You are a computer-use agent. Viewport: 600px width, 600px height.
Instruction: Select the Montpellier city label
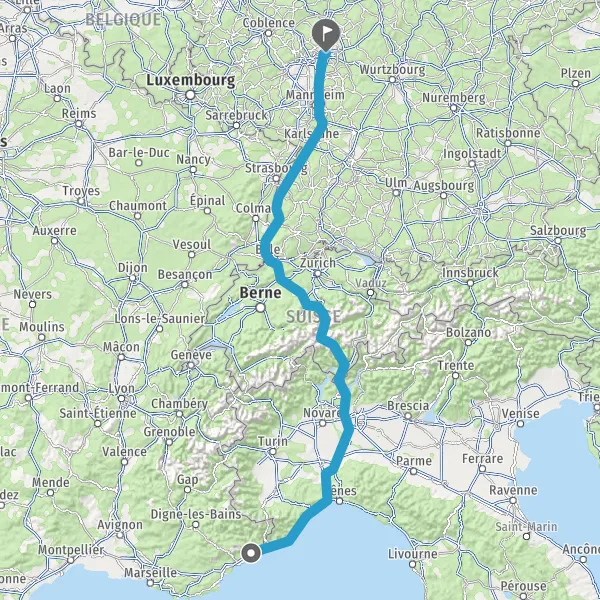point(71,550)
